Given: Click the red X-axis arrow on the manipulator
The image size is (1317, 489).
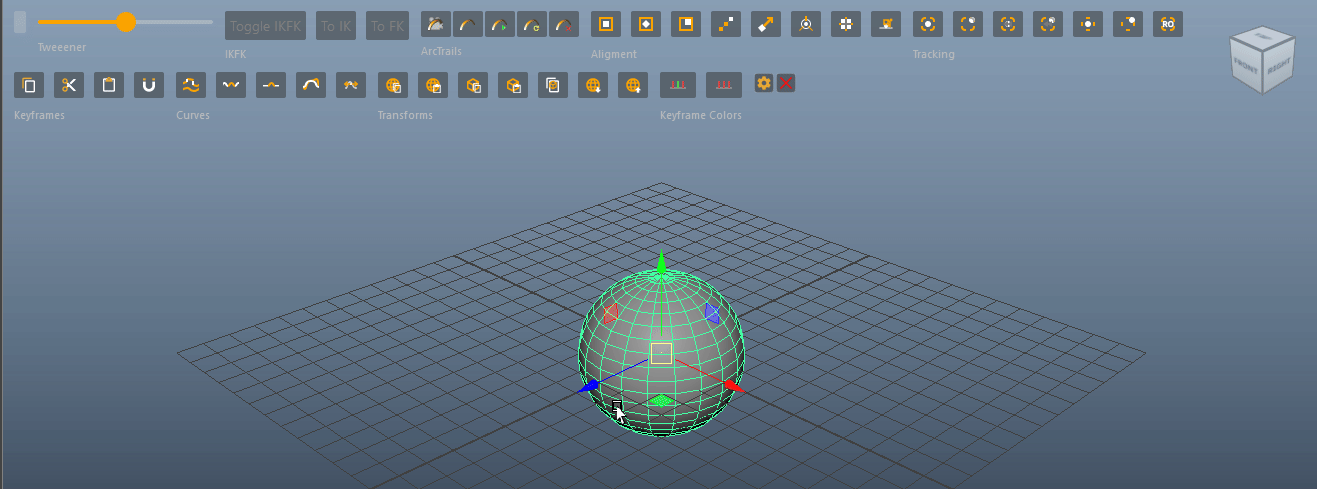Looking at the screenshot, I should [x=733, y=385].
